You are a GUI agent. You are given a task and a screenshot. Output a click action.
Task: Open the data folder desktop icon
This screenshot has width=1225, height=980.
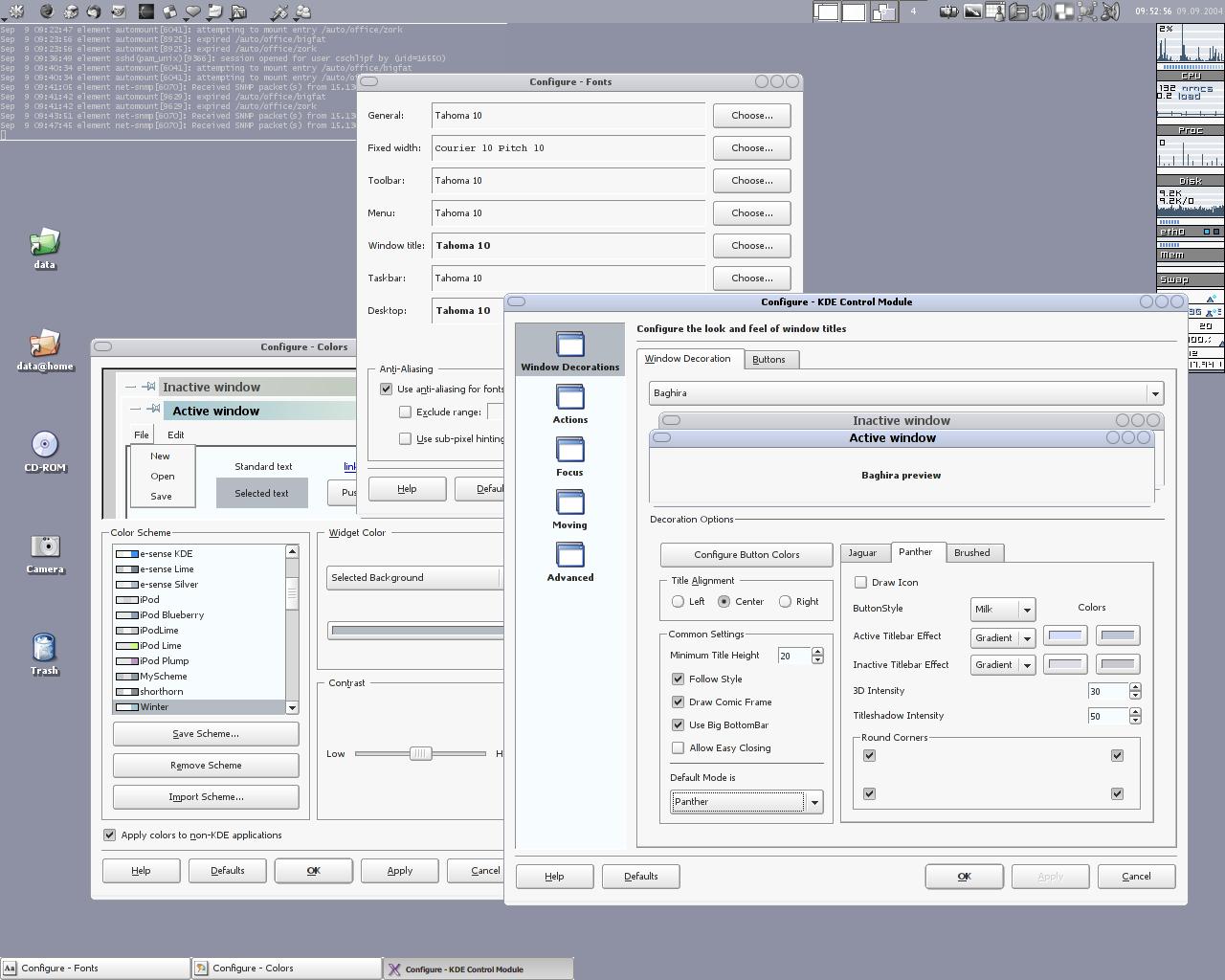tap(44, 249)
